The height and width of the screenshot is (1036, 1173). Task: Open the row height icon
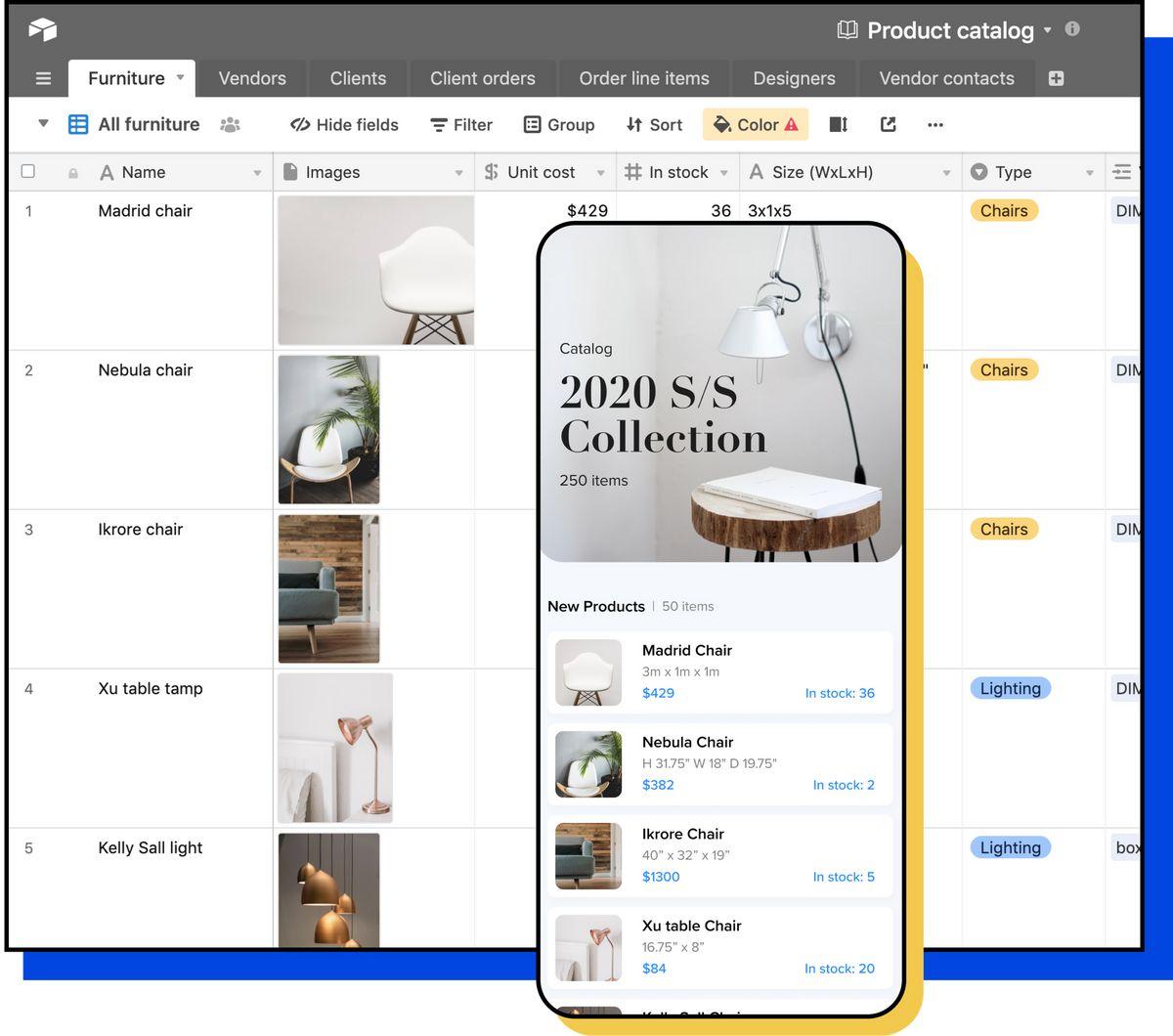(x=838, y=124)
